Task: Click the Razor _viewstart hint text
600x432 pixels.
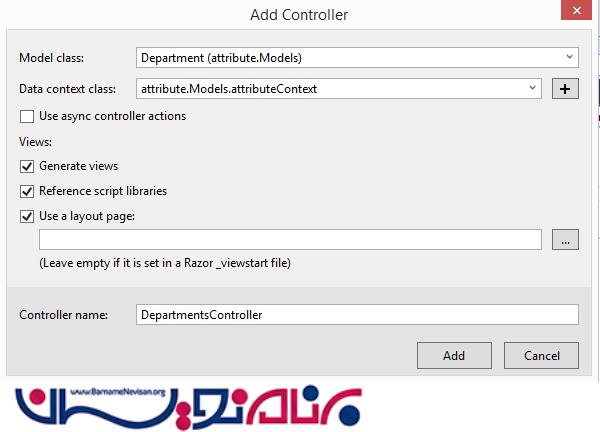Action: click(x=165, y=263)
